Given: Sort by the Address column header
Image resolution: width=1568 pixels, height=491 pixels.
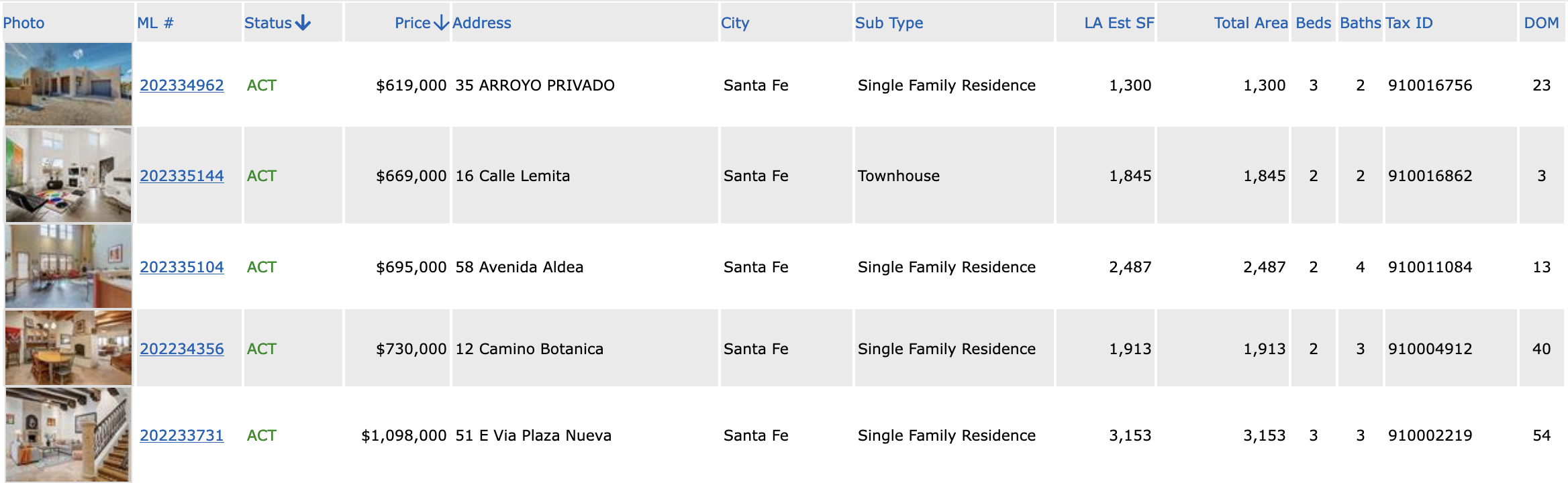Looking at the screenshot, I should click(x=482, y=23).
